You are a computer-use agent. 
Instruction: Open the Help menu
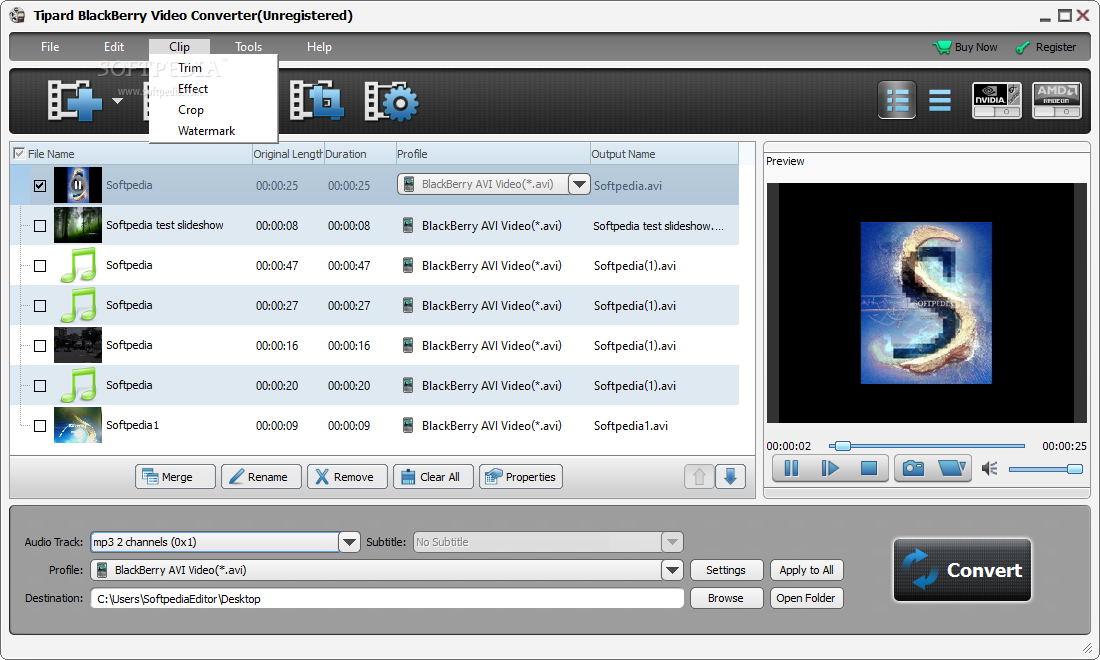(x=319, y=47)
